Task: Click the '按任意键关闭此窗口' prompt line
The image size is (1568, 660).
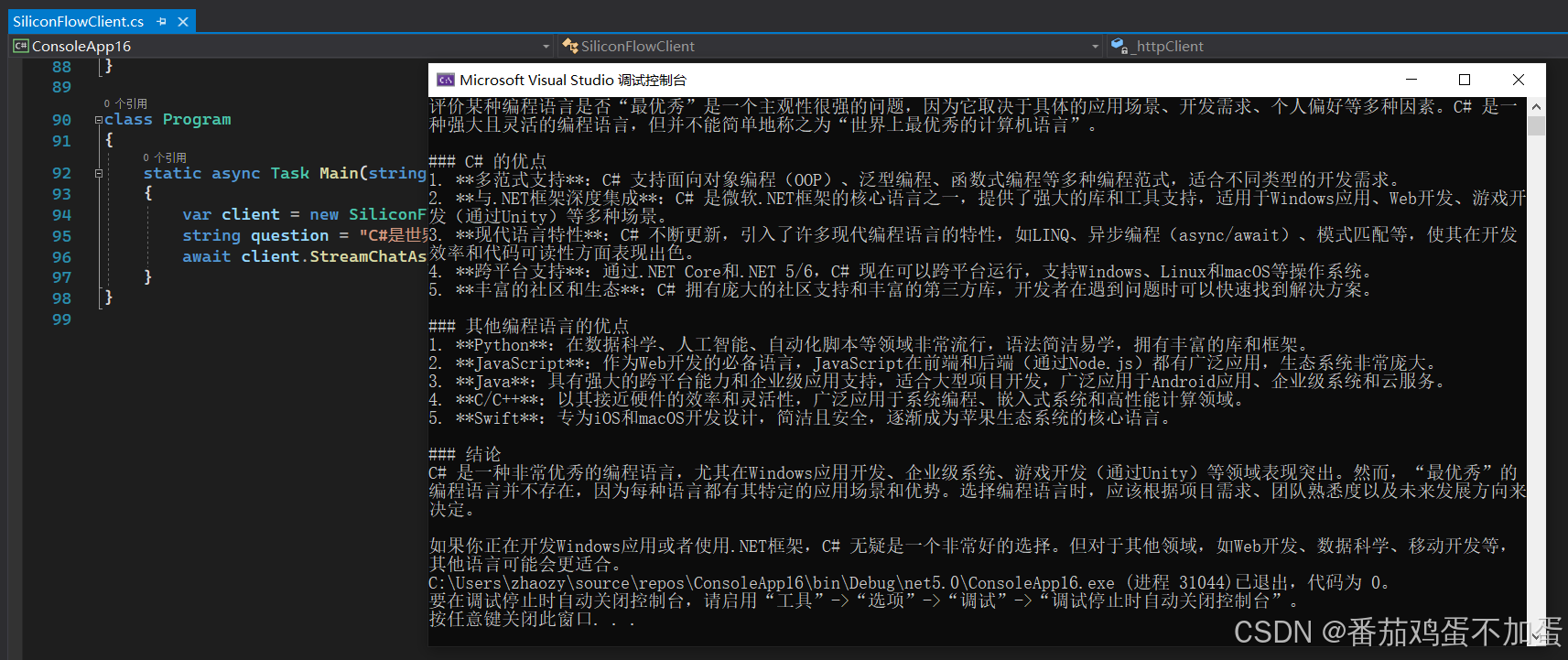Action: pos(532,620)
